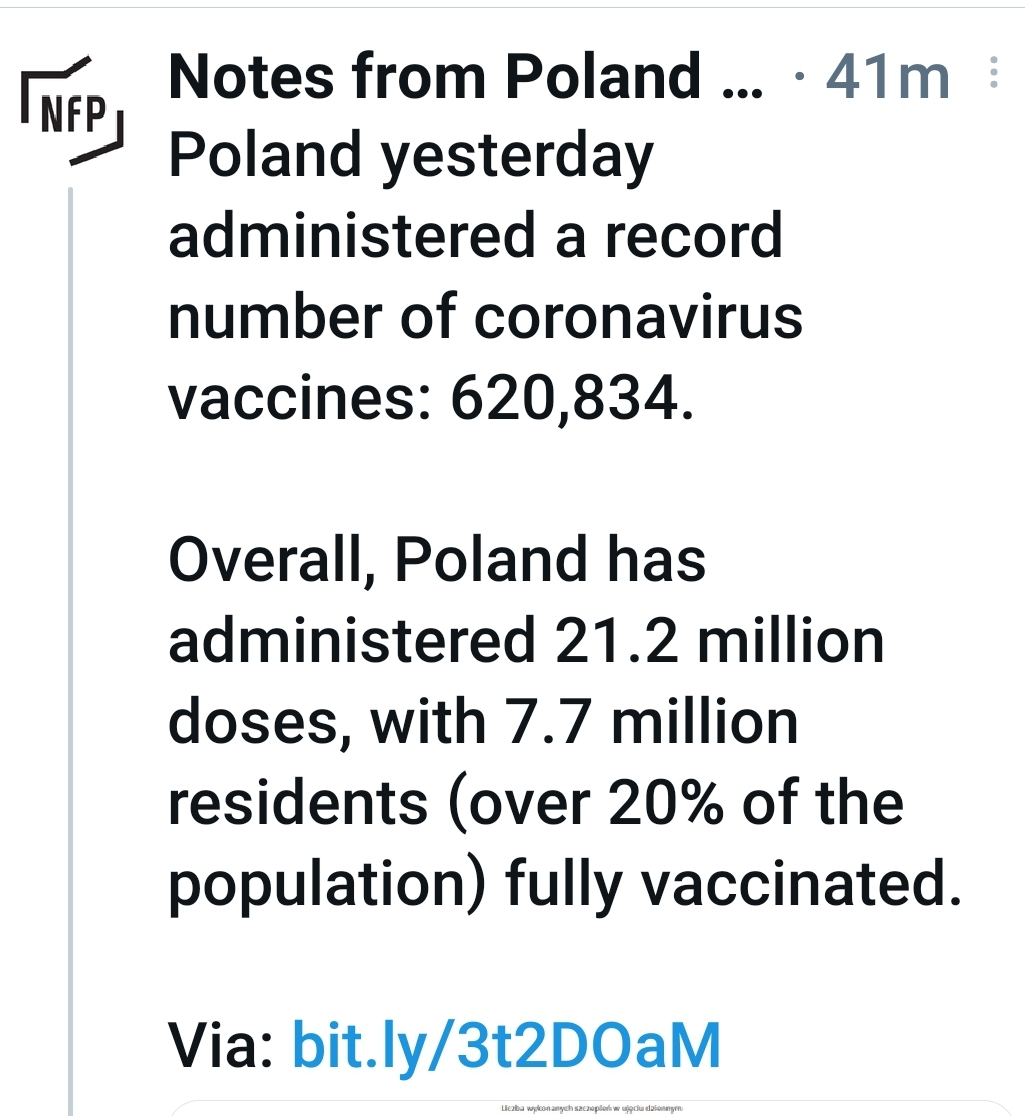The height and width of the screenshot is (1116, 1025).
Task: Click the 'administered 21.2 million' text line
Action: pos(526,641)
